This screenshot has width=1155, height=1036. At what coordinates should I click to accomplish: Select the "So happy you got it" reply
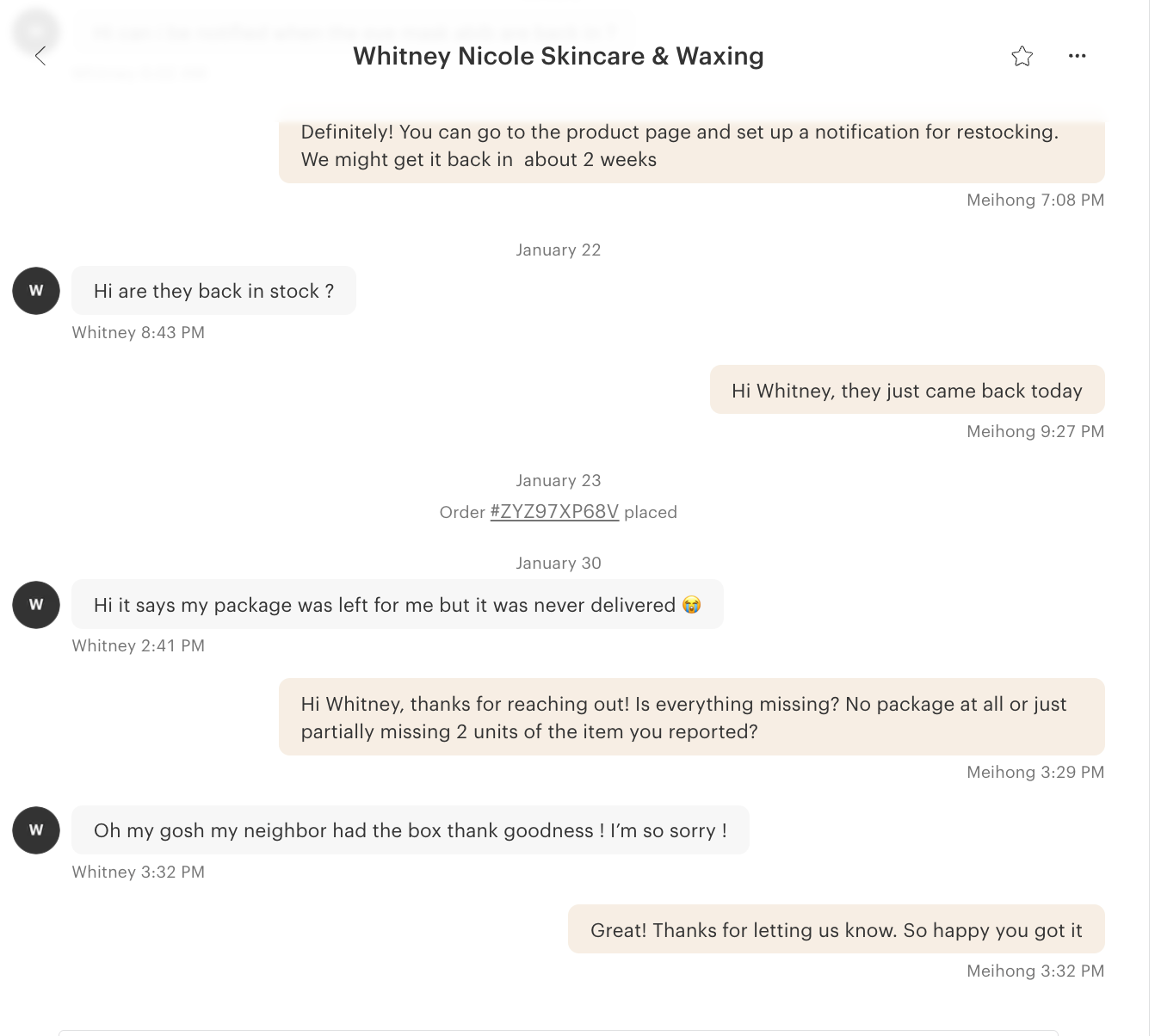click(x=836, y=930)
